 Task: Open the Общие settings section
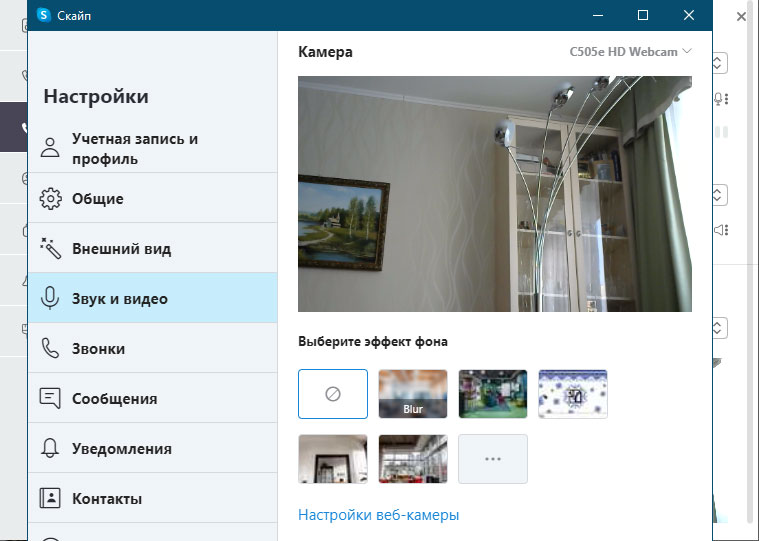coord(152,198)
